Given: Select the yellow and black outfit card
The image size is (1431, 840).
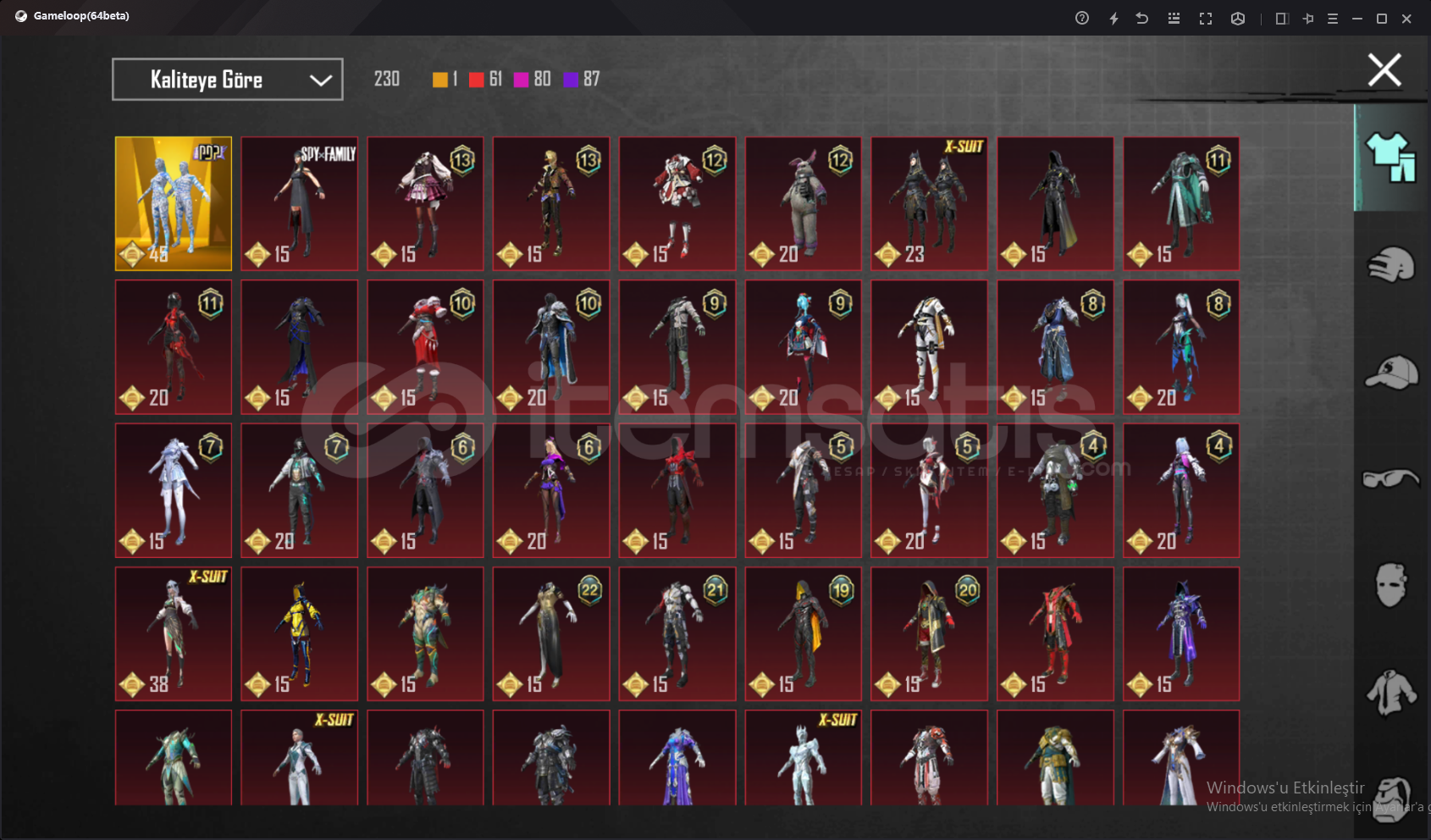Looking at the screenshot, I should pyautogui.click(x=300, y=634).
